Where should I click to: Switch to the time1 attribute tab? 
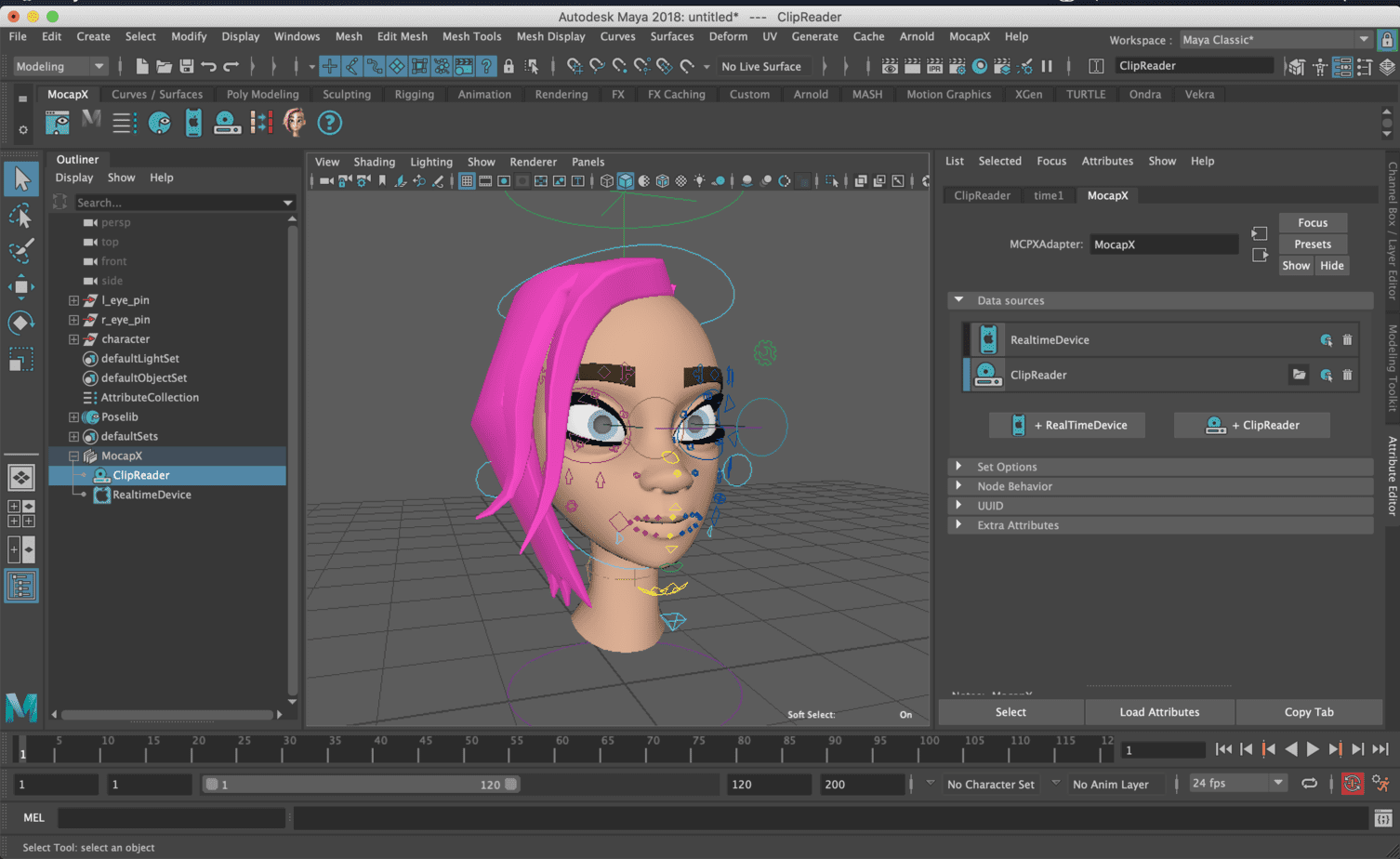coord(1049,195)
